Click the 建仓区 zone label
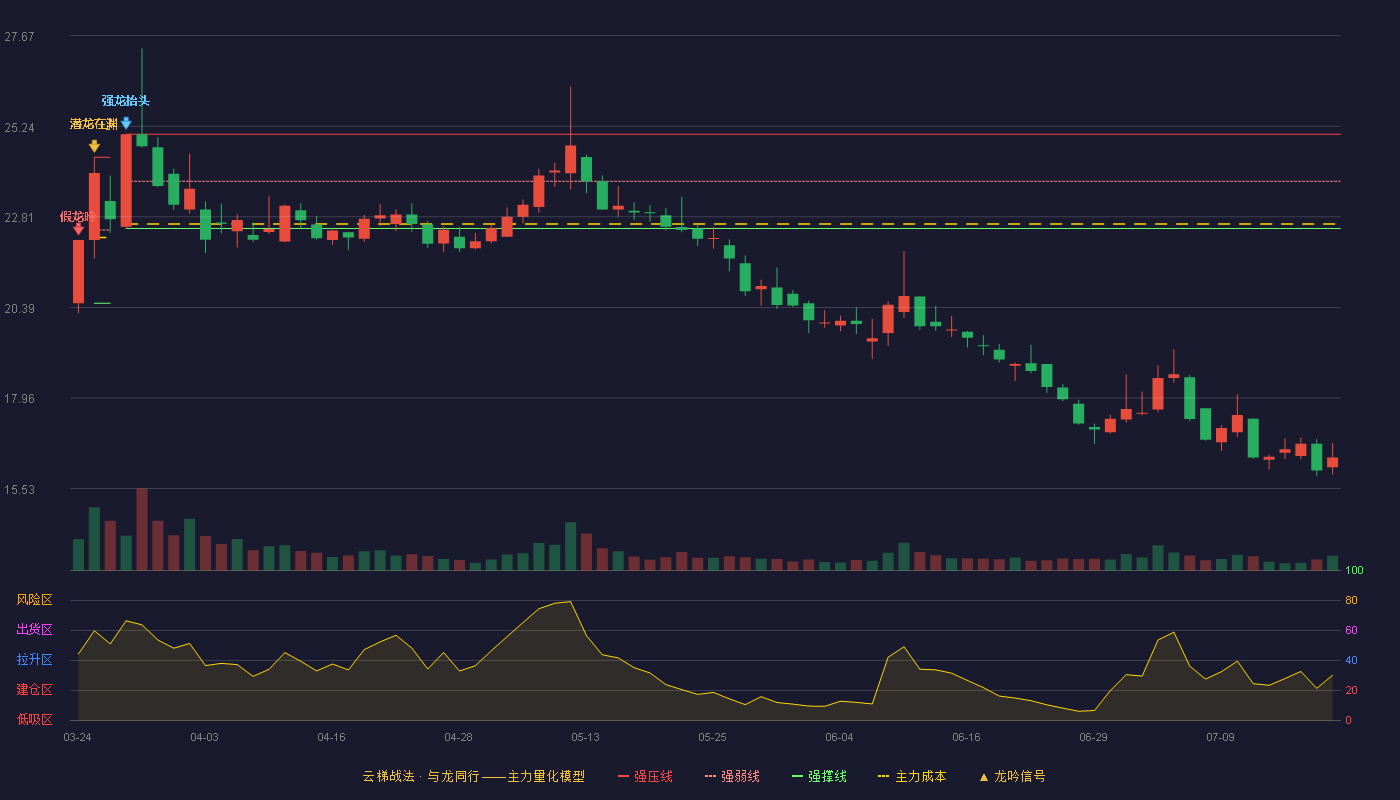 click(x=34, y=690)
